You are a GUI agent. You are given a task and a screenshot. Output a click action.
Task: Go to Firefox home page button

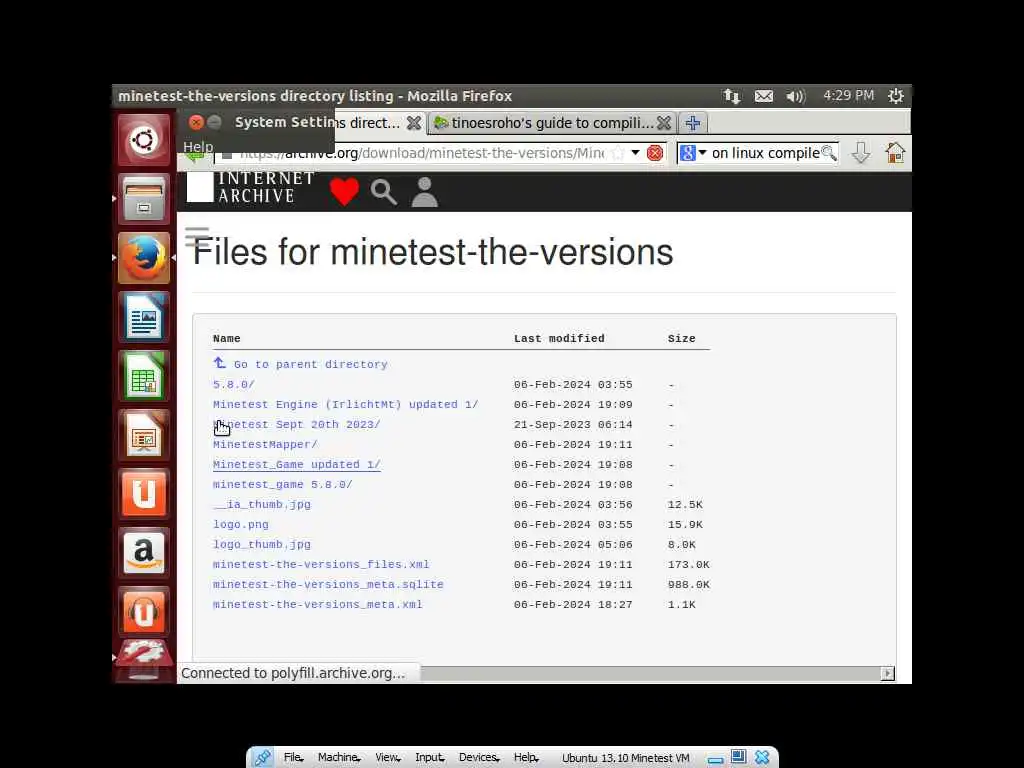[895, 153]
